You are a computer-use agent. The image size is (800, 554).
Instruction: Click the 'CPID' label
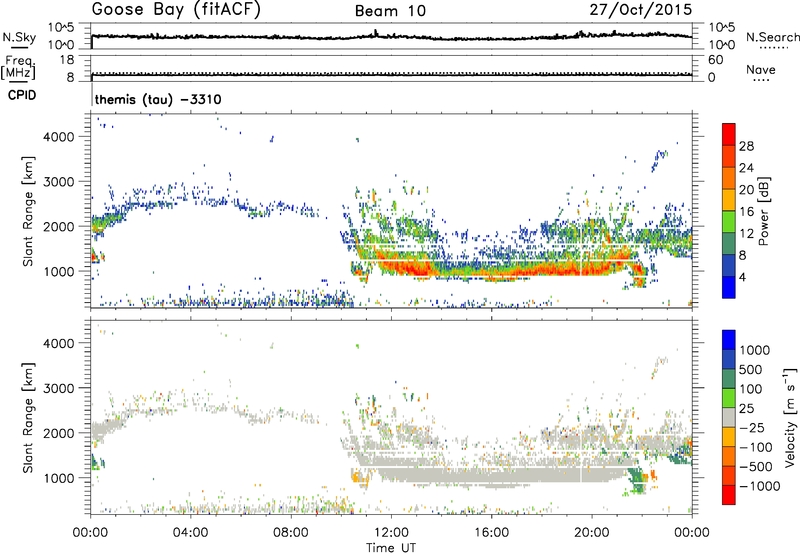[x=22, y=95]
